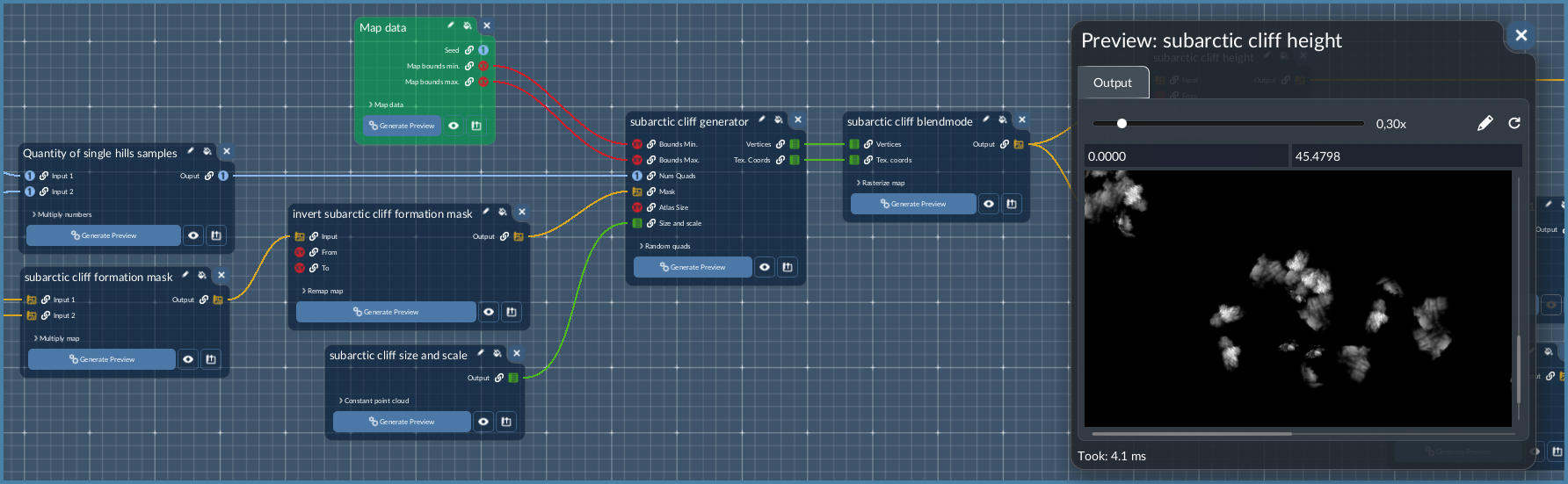Image resolution: width=1568 pixels, height=484 pixels.
Task: Click the preview zoom slider handle
Action: [1122, 124]
